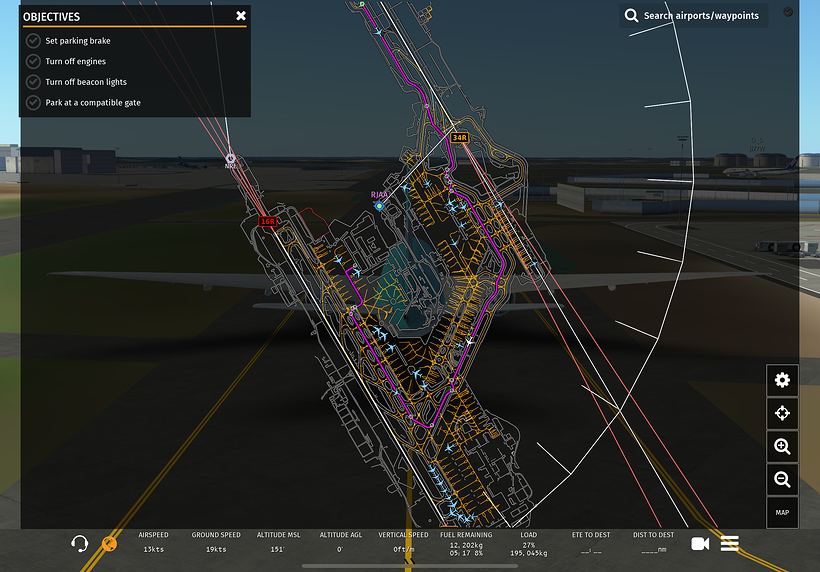
Task: Click the DIST TO DEST readout
Action: 654,542
